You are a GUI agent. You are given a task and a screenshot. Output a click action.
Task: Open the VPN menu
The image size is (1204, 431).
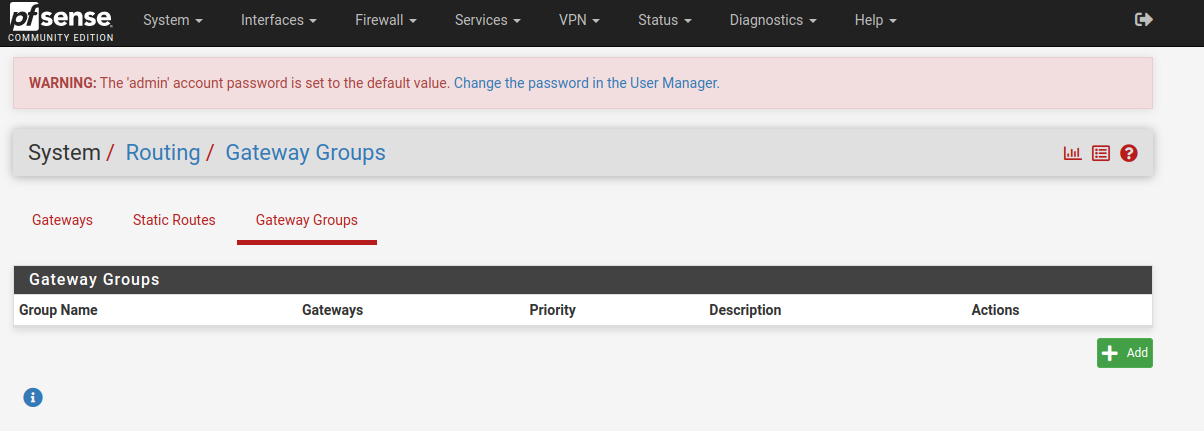[x=579, y=20]
